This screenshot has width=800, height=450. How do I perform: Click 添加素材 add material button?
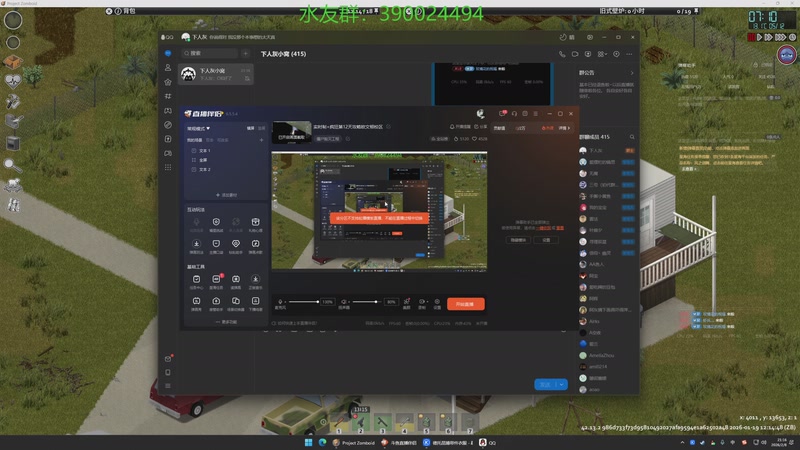[x=226, y=195]
